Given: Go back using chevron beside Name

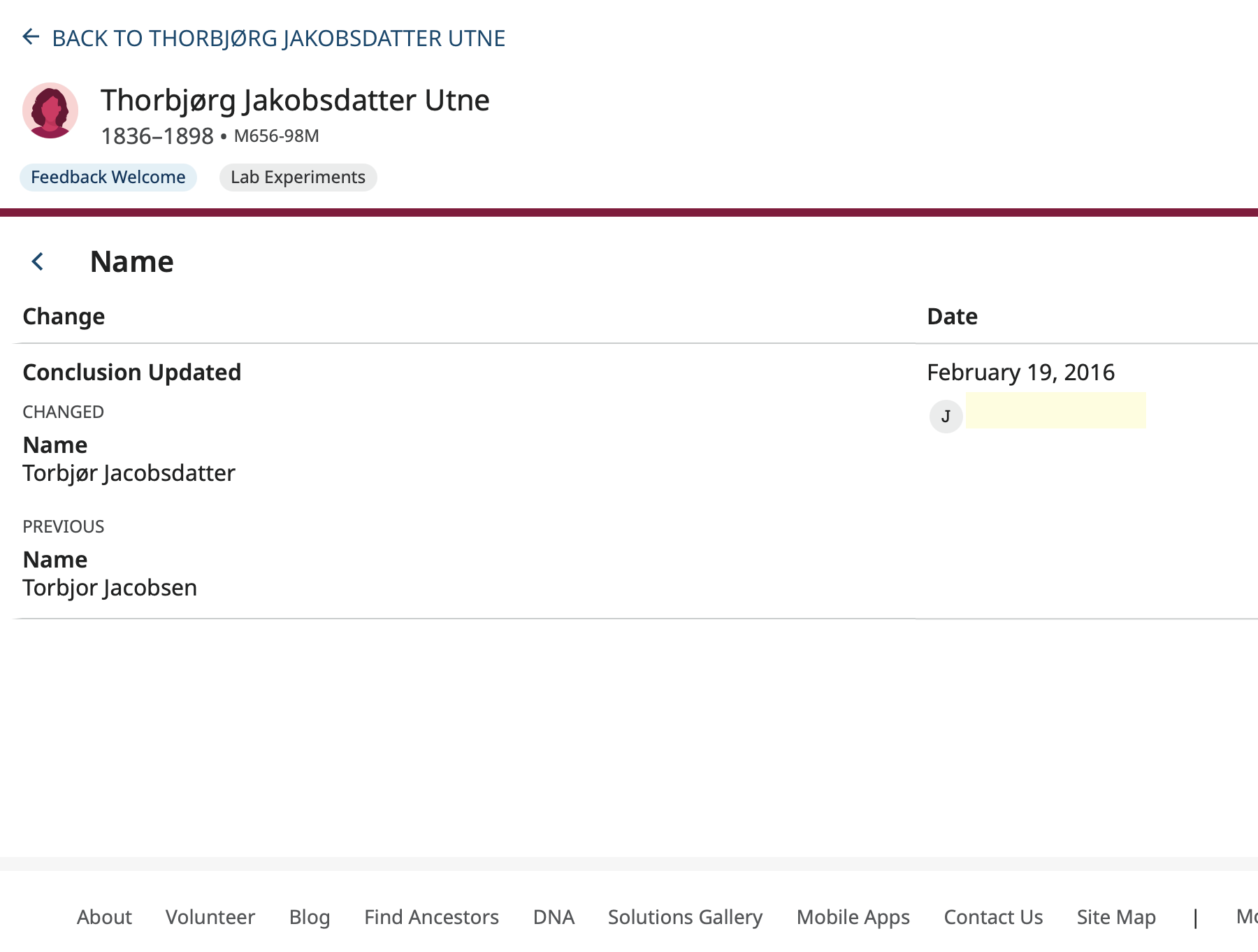Looking at the screenshot, I should [38, 262].
